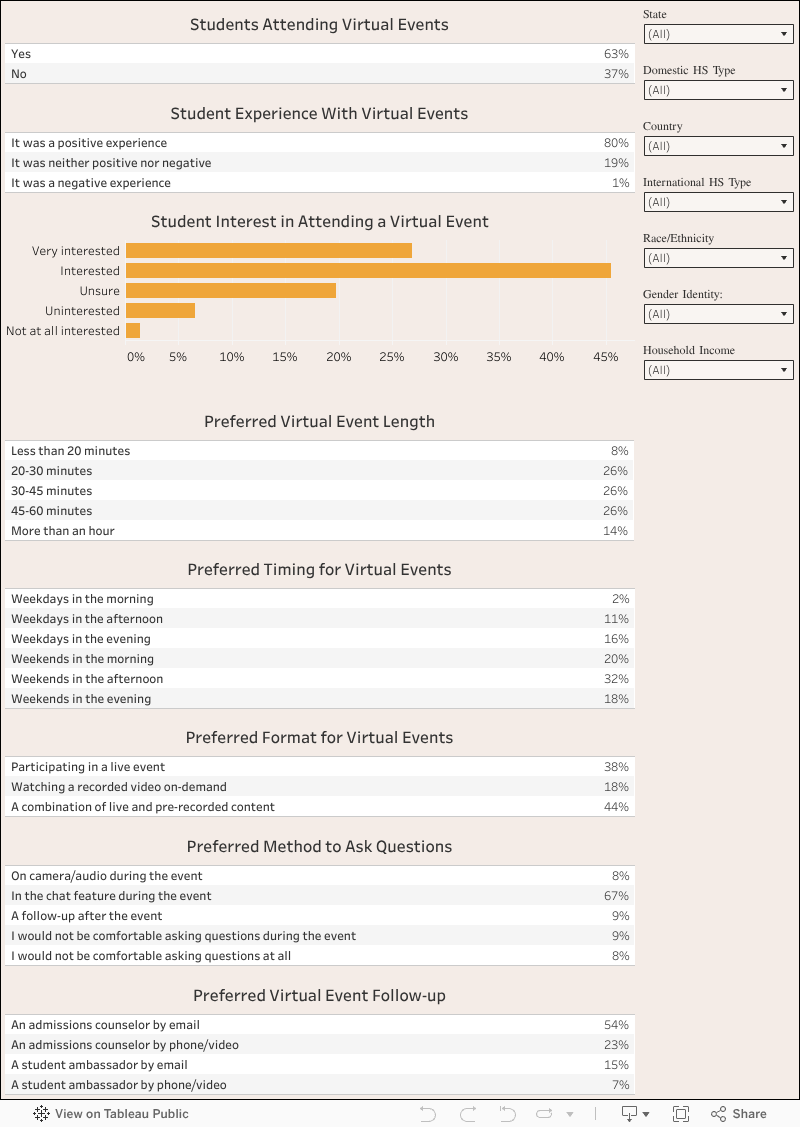Click the Refresh data icon

click(544, 1113)
